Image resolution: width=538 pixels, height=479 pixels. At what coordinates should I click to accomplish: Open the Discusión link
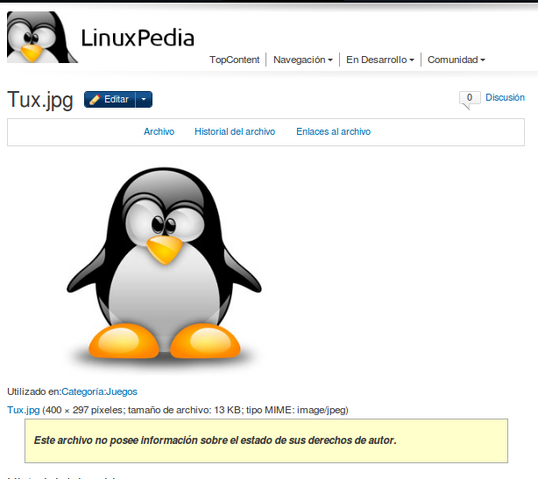pyautogui.click(x=505, y=97)
